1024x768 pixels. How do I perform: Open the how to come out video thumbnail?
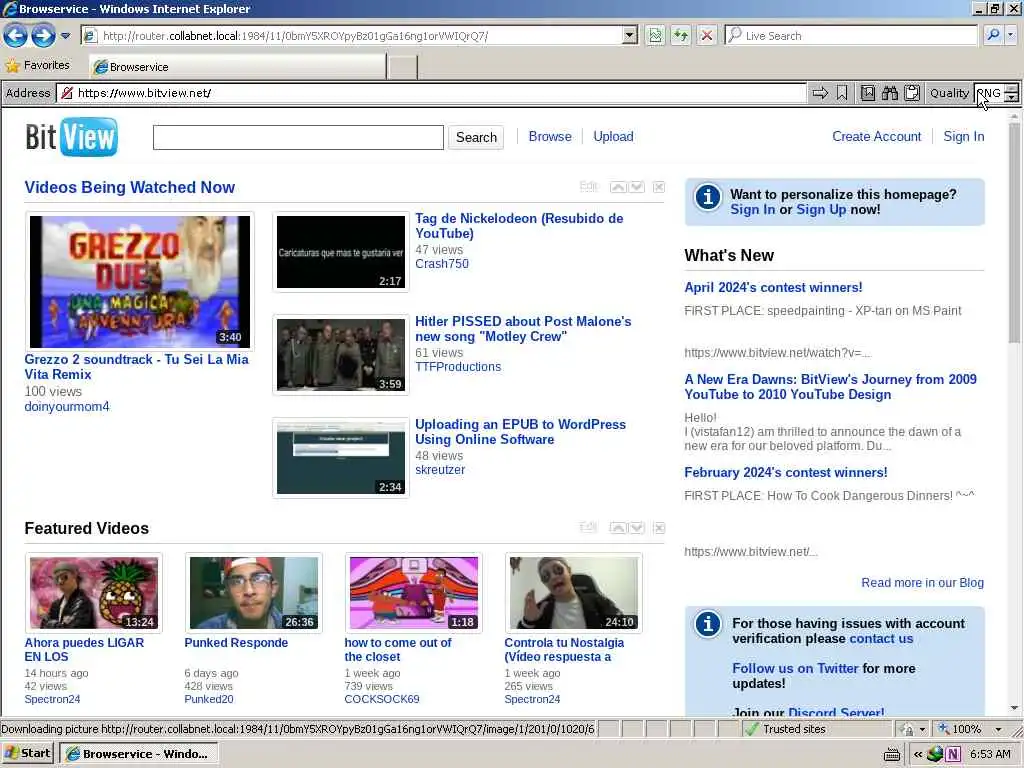pyautogui.click(x=414, y=593)
